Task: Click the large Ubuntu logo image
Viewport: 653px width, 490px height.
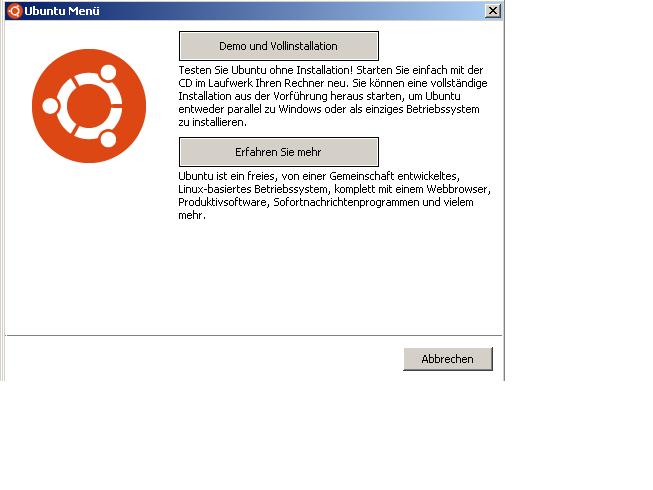Action: pyautogui.click(x=89, y=106)
